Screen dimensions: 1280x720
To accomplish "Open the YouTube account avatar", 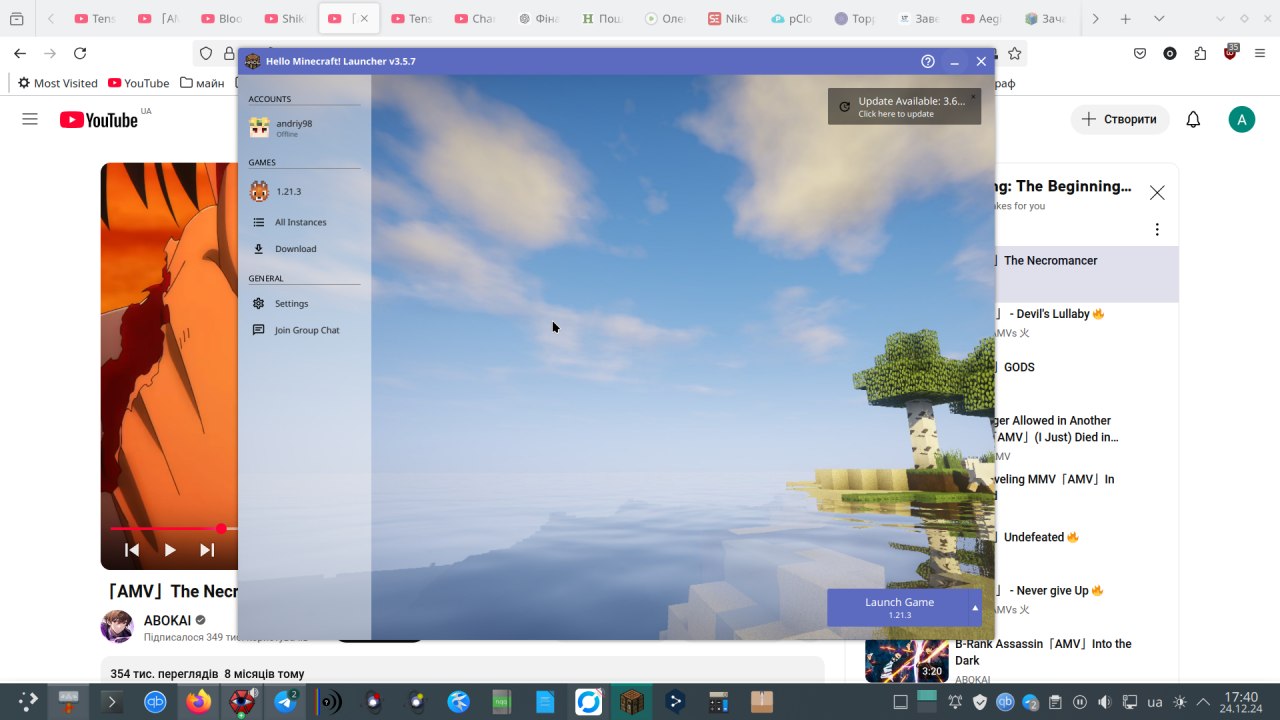I will pos(1242,120).
